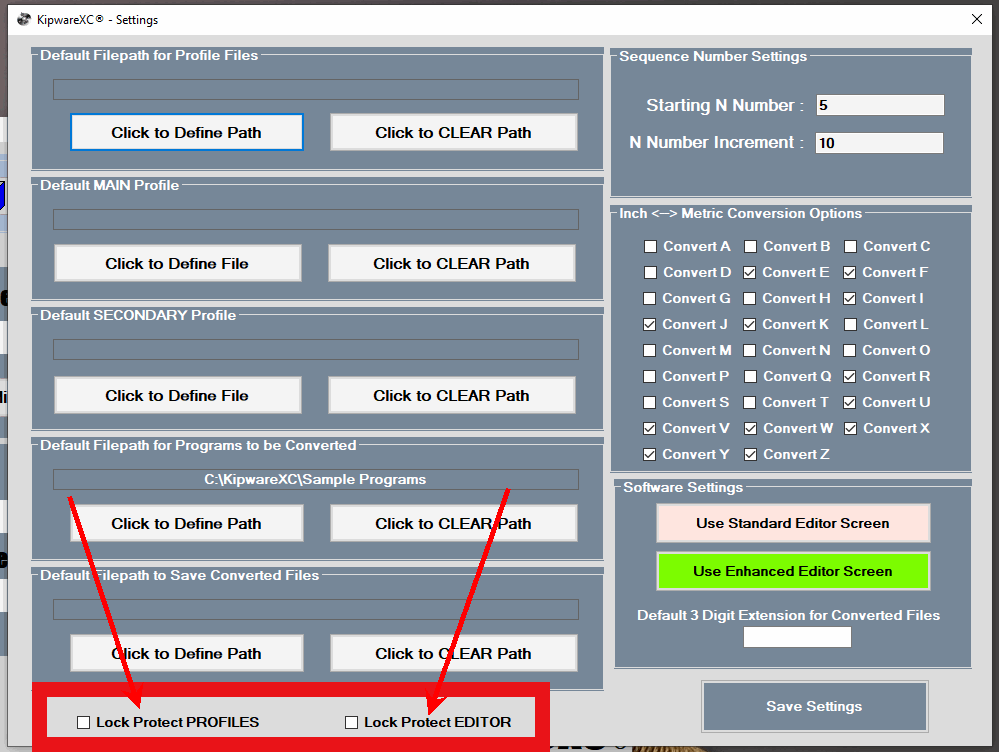The width and height of the screenshot is (999, 752).
Task: Define the path to save converted files
Action: pos(186,651)
